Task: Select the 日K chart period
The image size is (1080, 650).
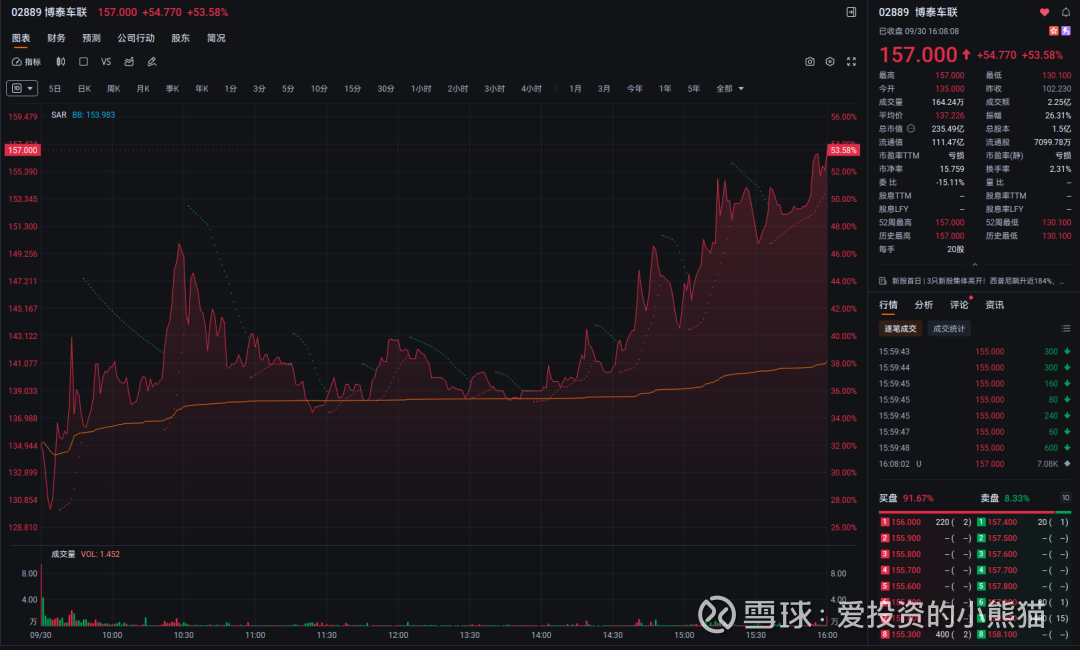Action: click(84, 89)
